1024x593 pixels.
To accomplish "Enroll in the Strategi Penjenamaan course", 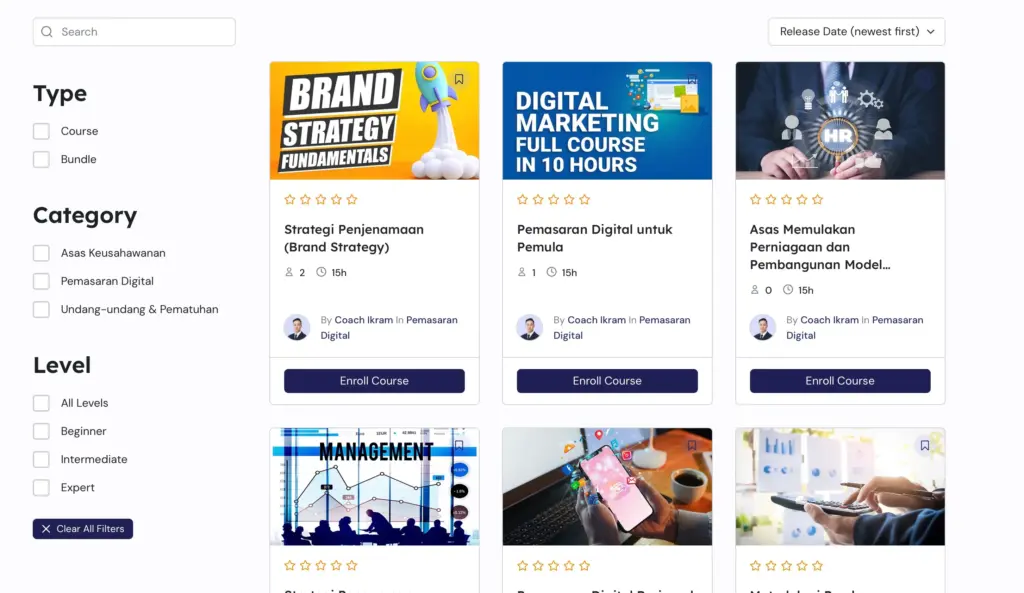I will (x=374, y=381).
